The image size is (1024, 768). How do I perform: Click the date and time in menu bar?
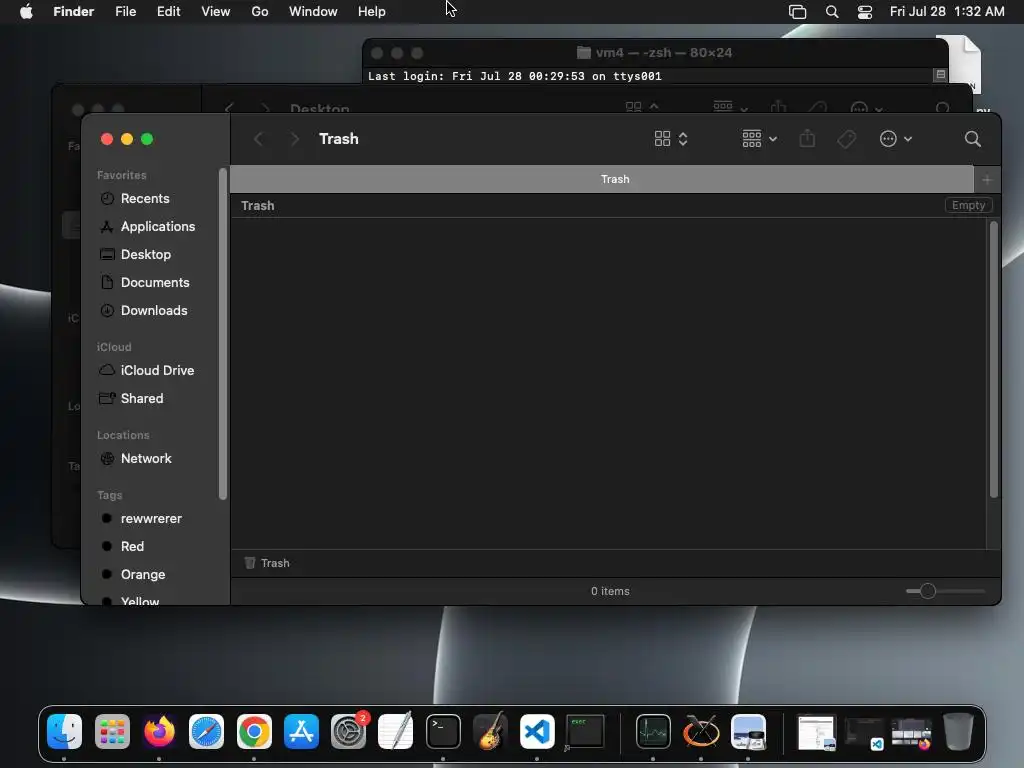[947, 12]
